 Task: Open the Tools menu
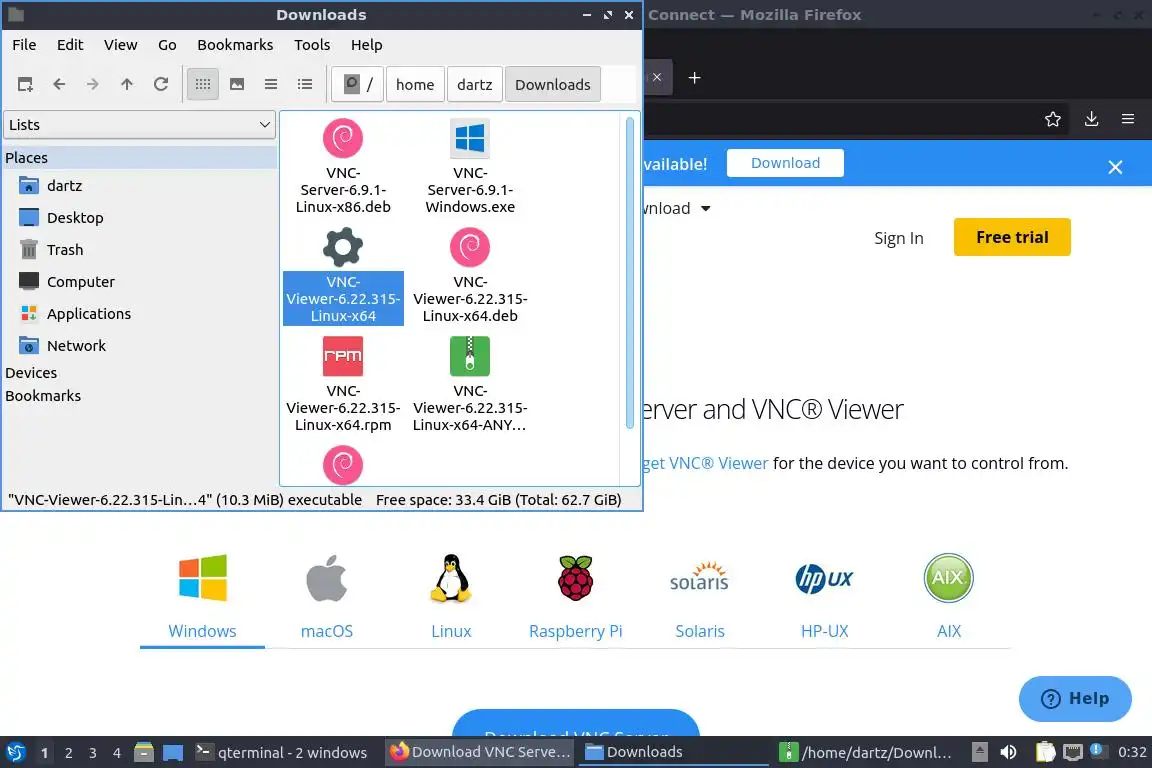tap(312, 45)
